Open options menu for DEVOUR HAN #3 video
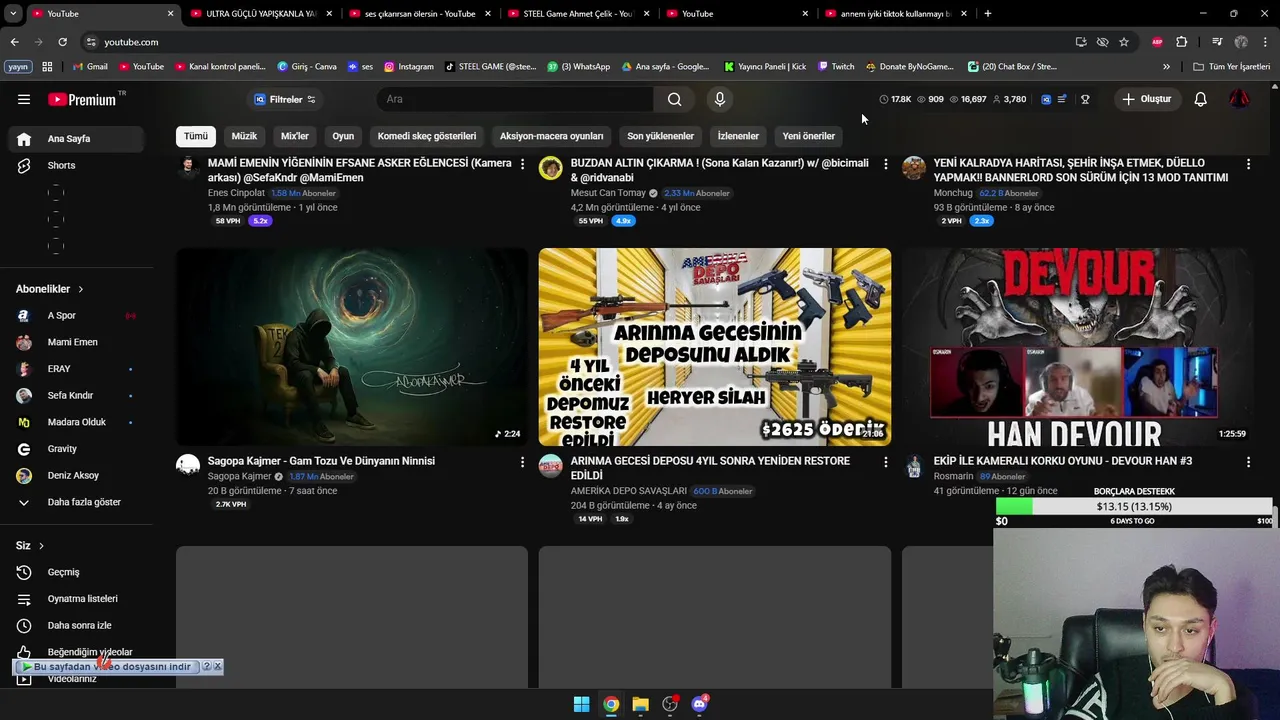The image size is (1280, 720). tap(1248, 462)
